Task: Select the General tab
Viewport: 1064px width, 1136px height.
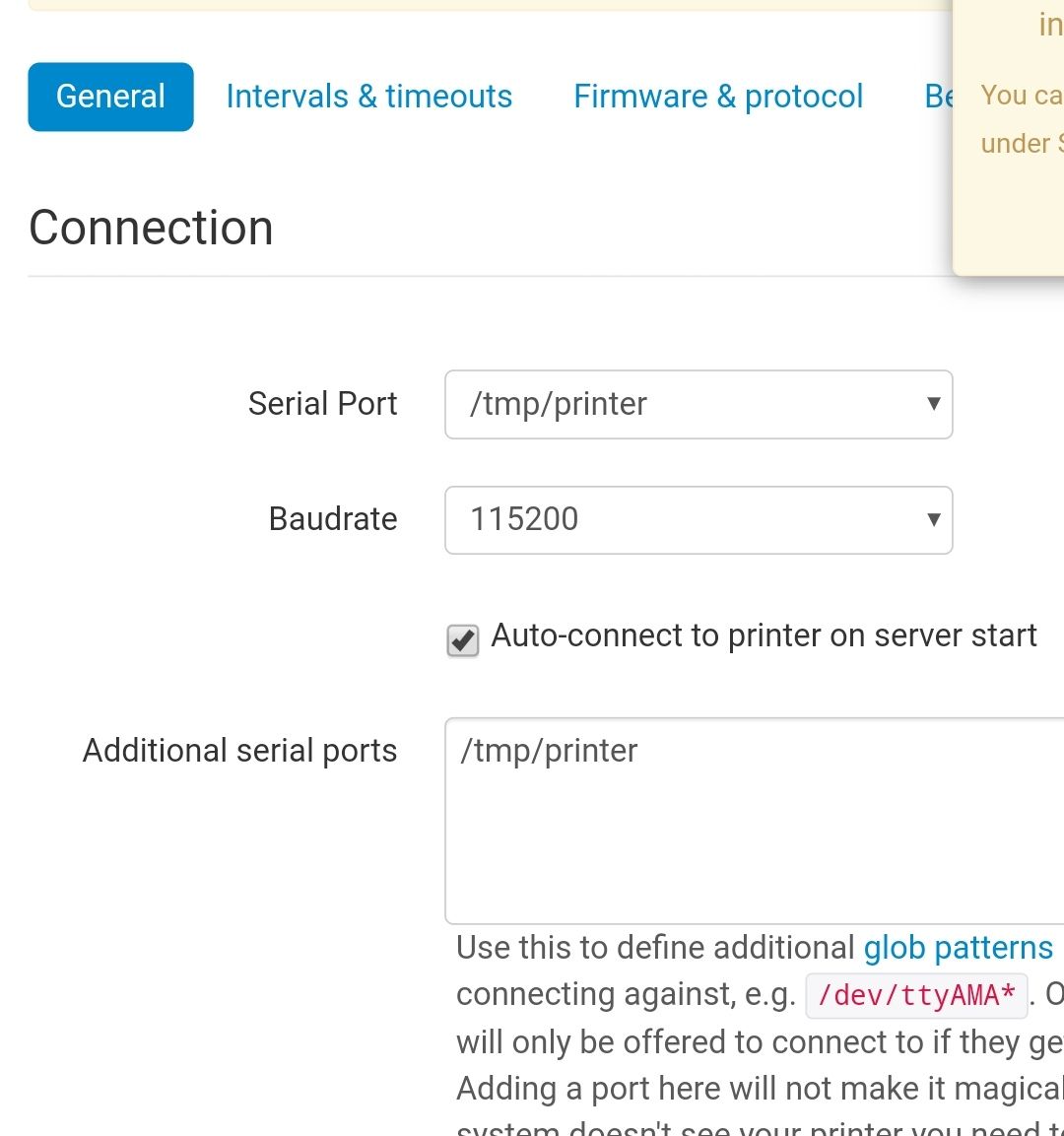Action: tap(110, 97)
